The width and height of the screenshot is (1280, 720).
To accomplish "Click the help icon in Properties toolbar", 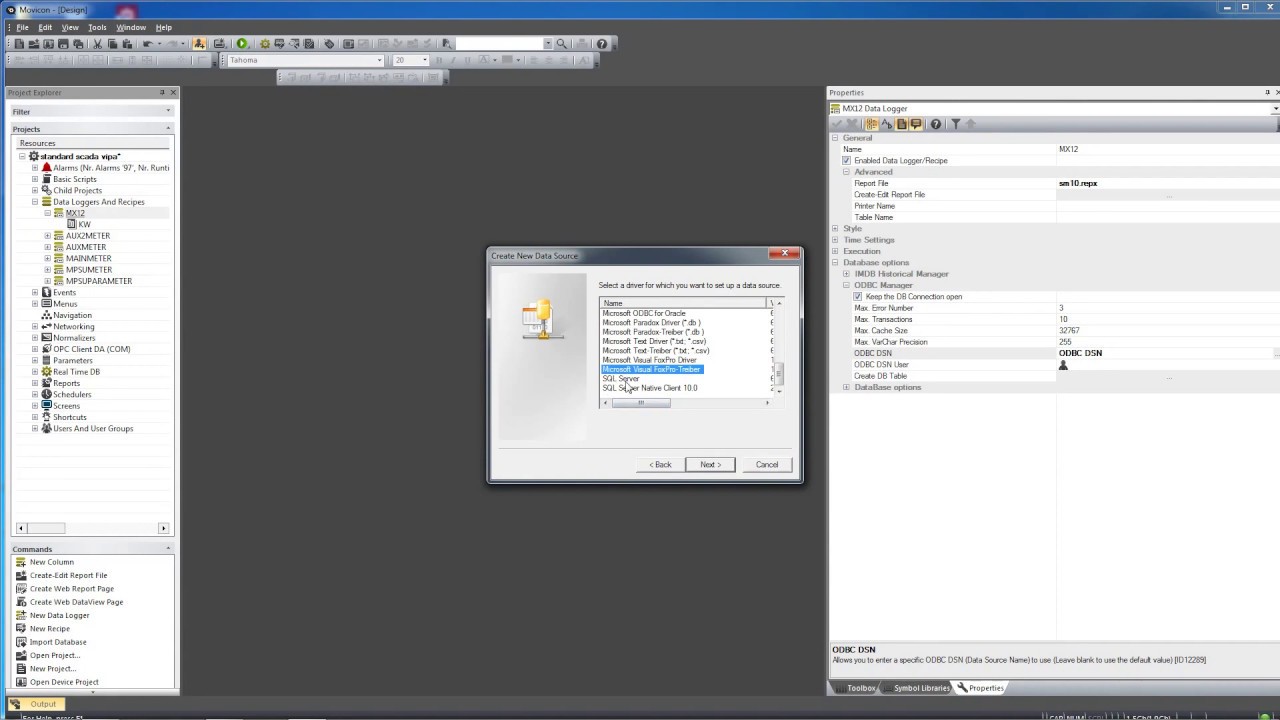I will (x=936, y=124).
